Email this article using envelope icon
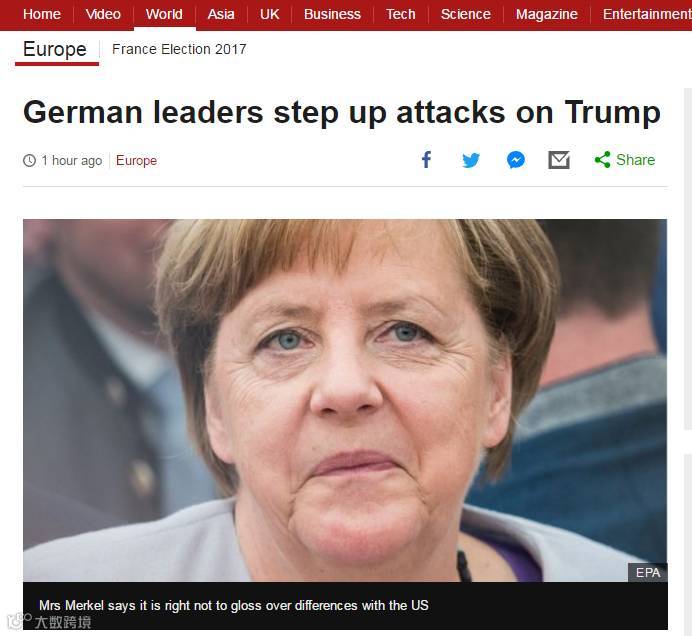This screenshot has width=692, height=636. pos(559,160)
